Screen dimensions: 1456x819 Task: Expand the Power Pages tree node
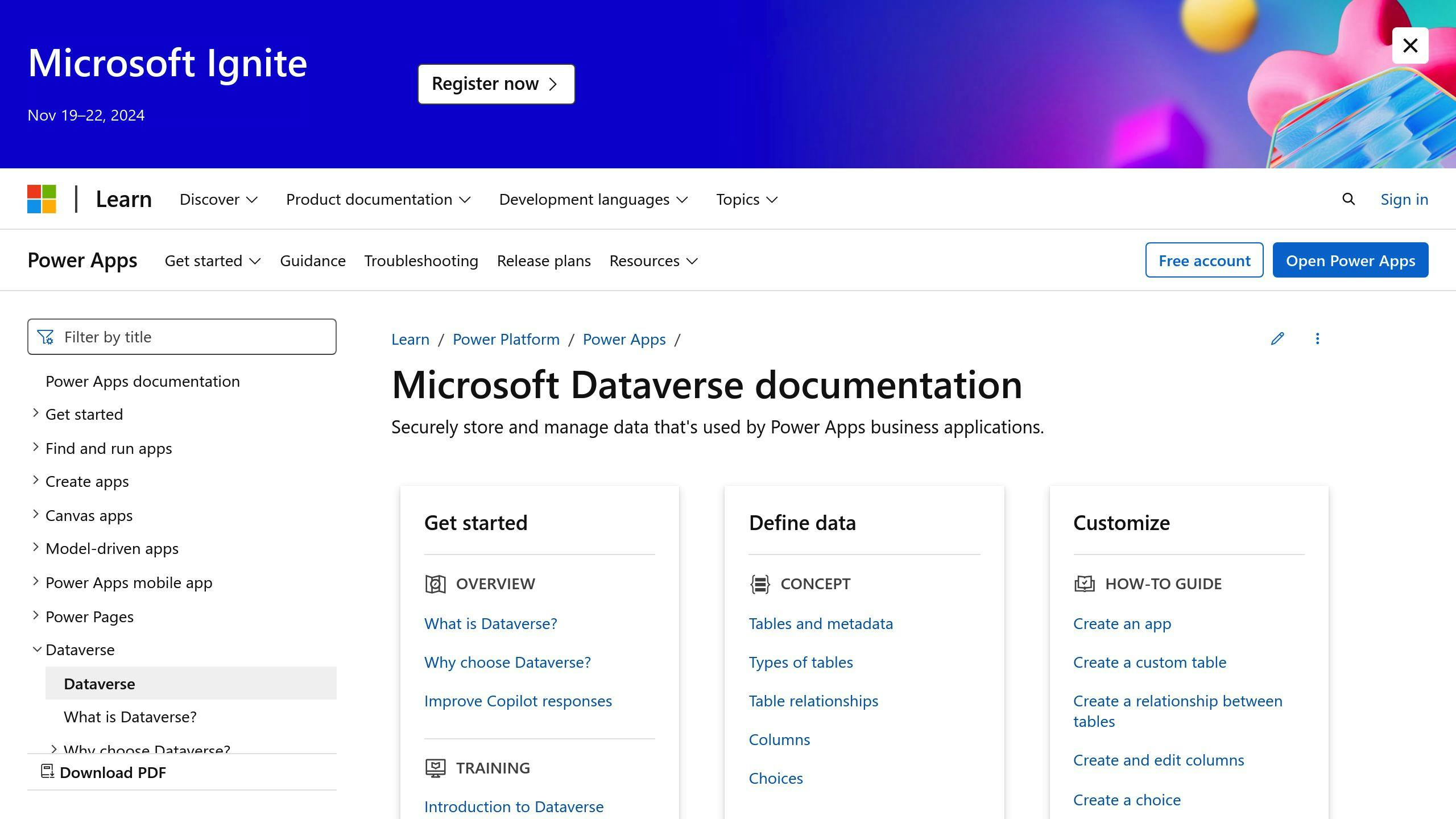[36, 616]
